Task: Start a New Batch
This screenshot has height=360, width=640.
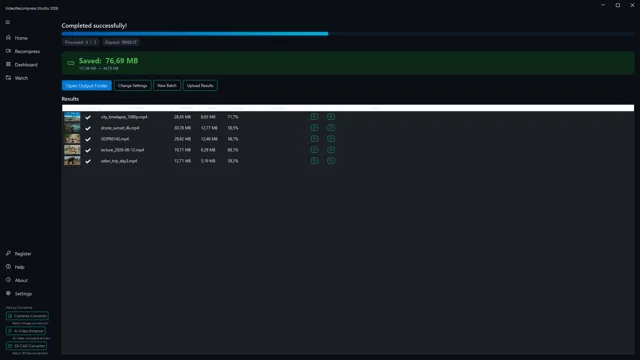Action: [x=167, y=86]
